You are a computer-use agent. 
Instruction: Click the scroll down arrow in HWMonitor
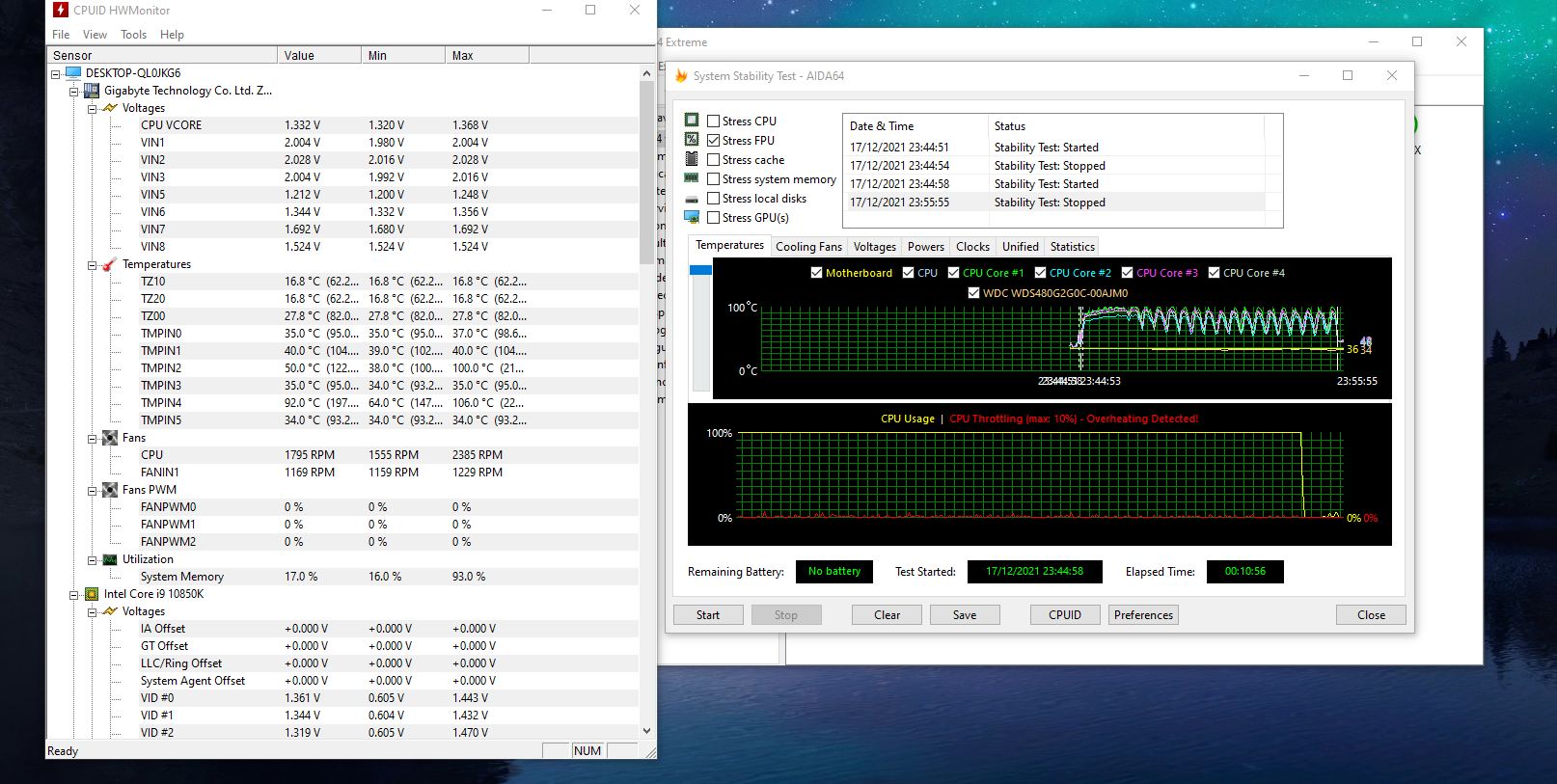646,731
